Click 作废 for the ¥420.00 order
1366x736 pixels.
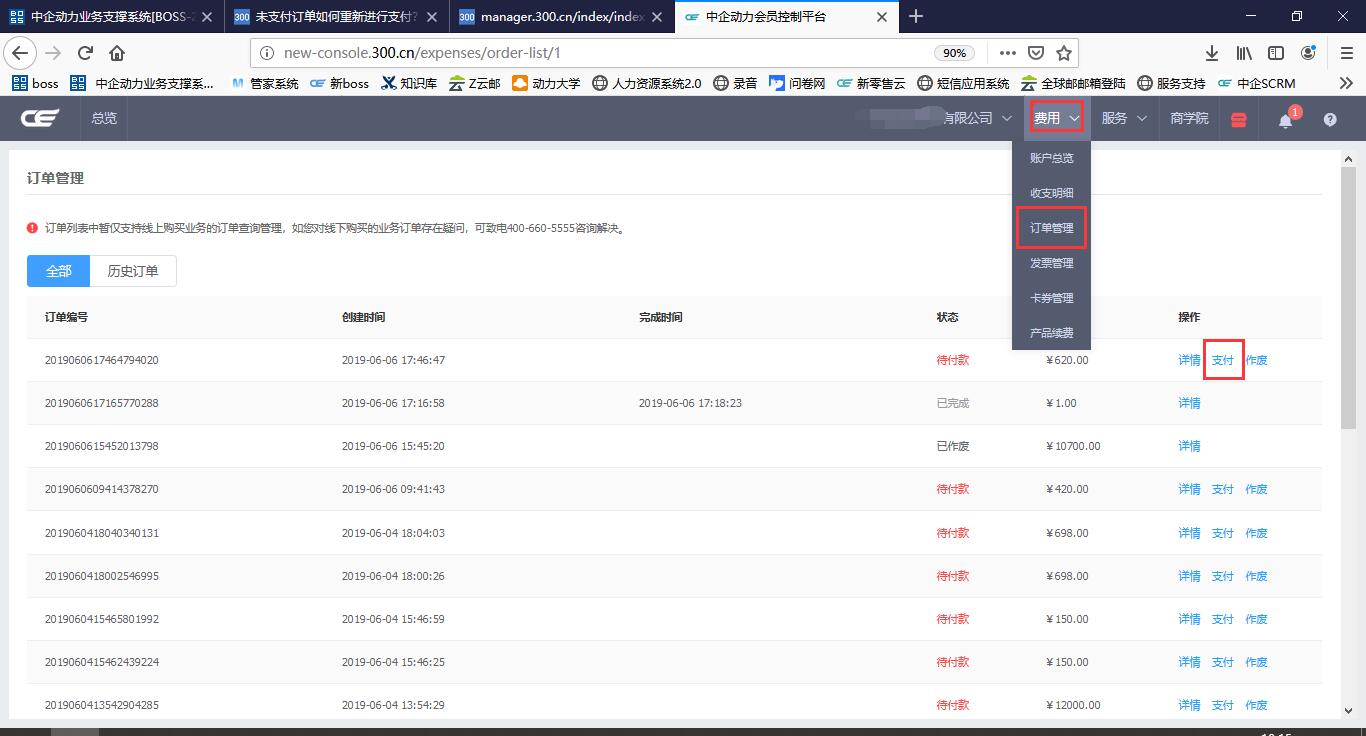[1256, 489]
